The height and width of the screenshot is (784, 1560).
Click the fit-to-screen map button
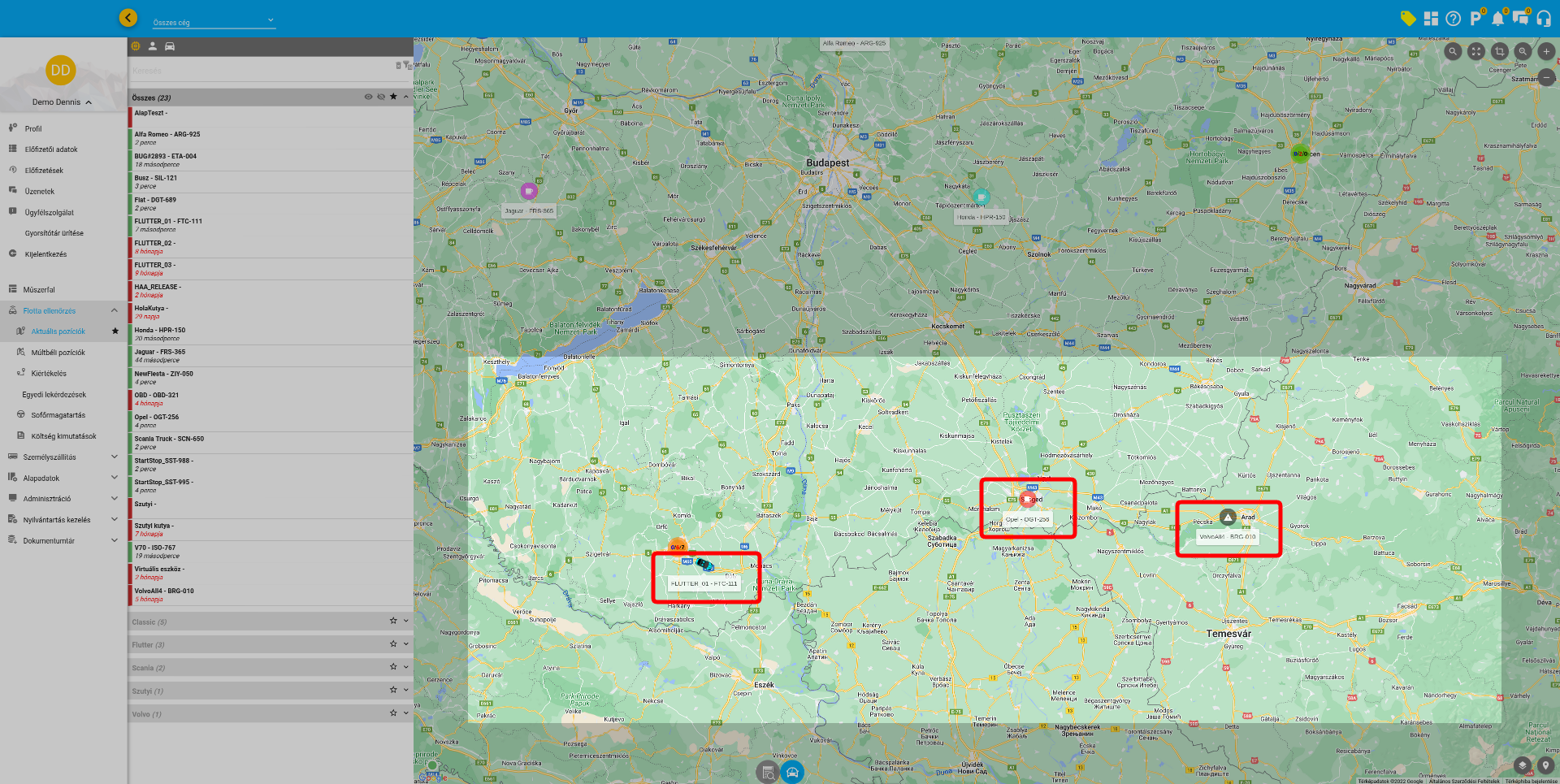(1476, 51)
